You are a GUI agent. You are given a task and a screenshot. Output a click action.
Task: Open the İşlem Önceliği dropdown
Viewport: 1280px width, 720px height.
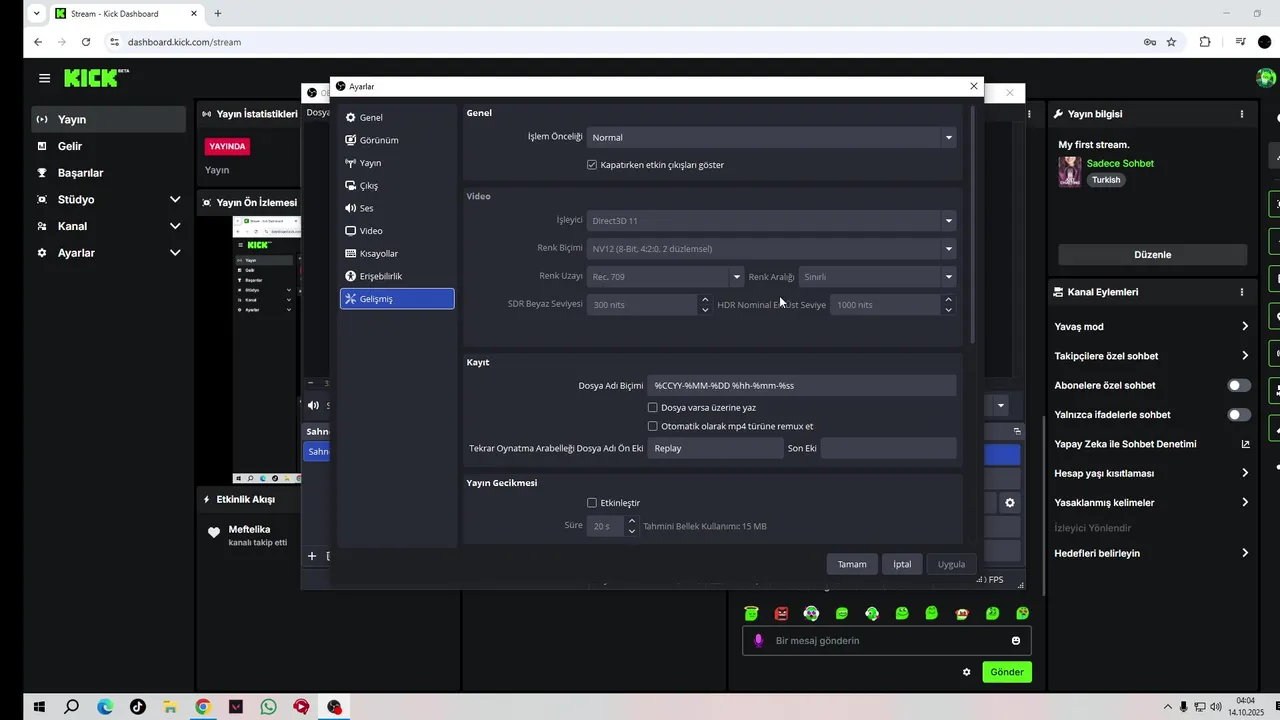[771, 137]
